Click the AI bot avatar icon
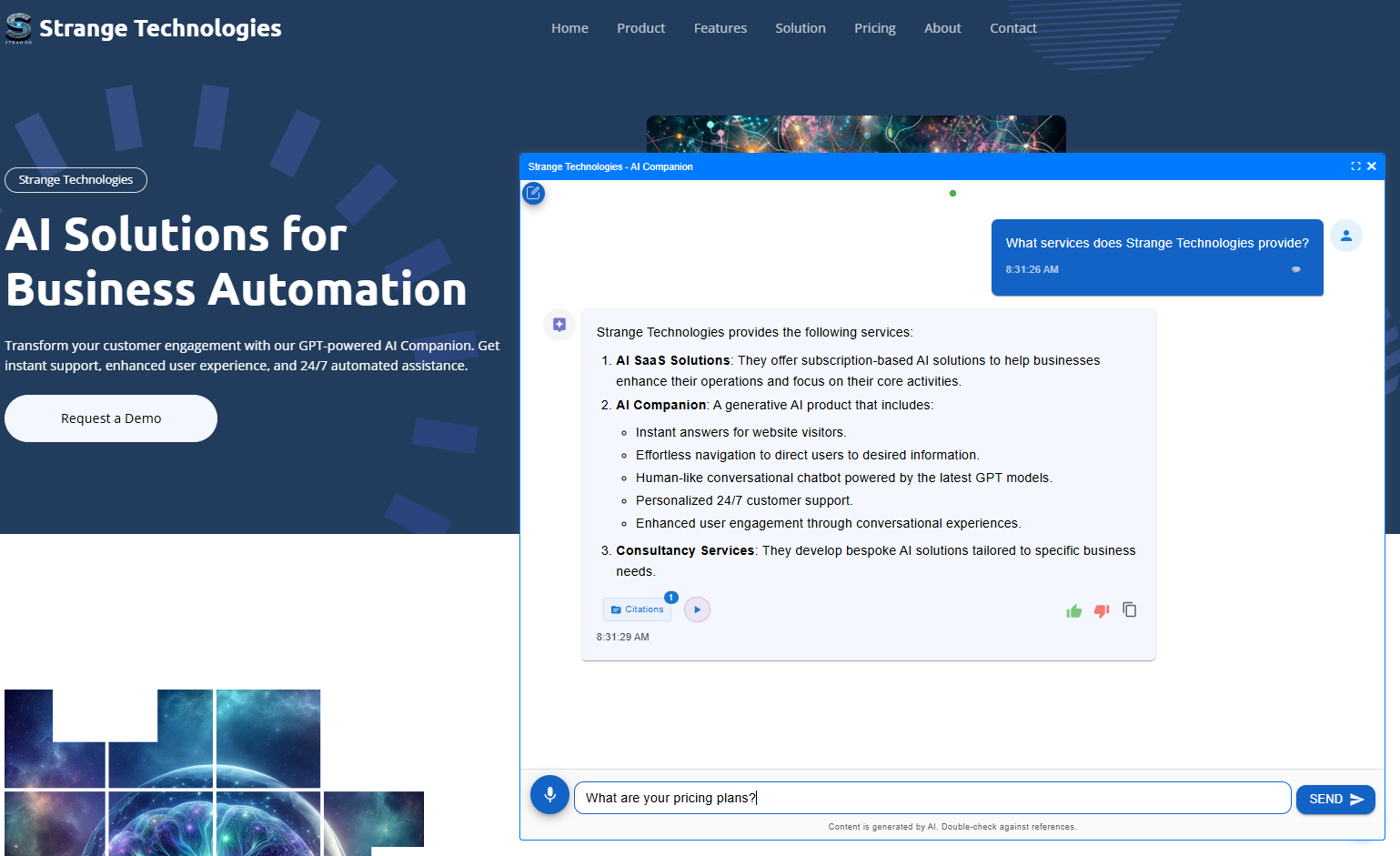 (x=559, y=325)
